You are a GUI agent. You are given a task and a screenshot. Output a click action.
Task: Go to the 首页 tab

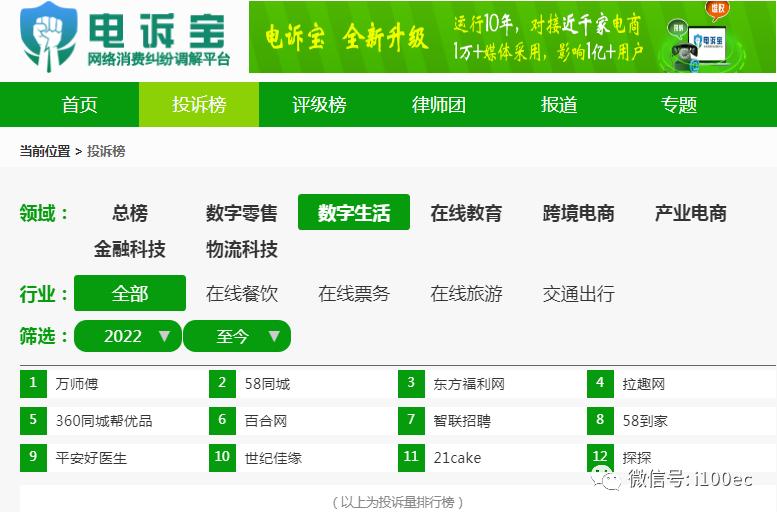79,105
